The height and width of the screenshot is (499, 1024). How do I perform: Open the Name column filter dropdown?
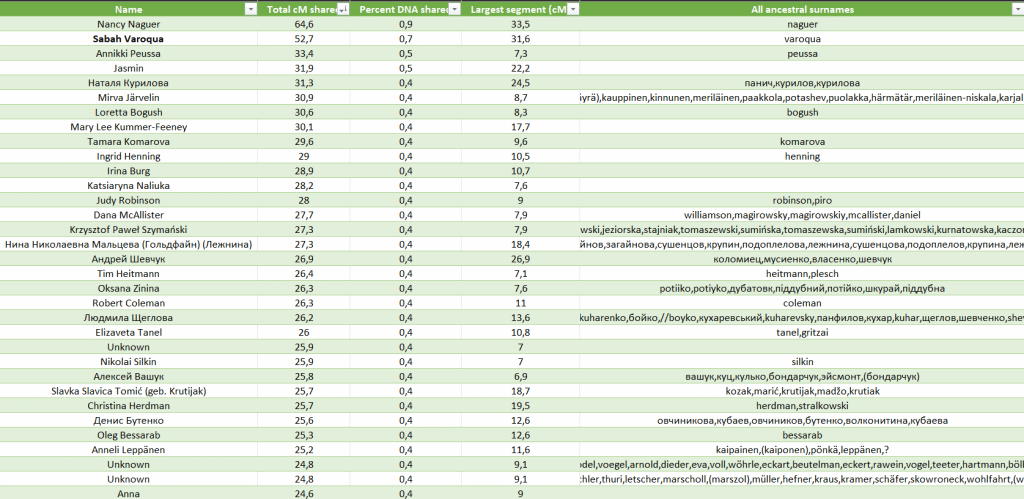(250, 9)
